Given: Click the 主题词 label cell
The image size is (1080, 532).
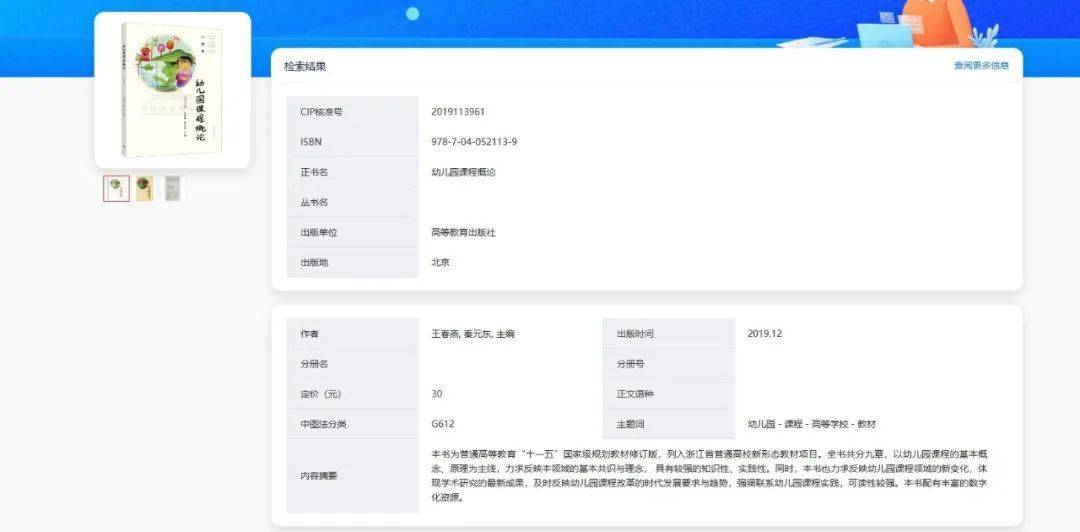Looking at the screenshot, I should point(669,424).
